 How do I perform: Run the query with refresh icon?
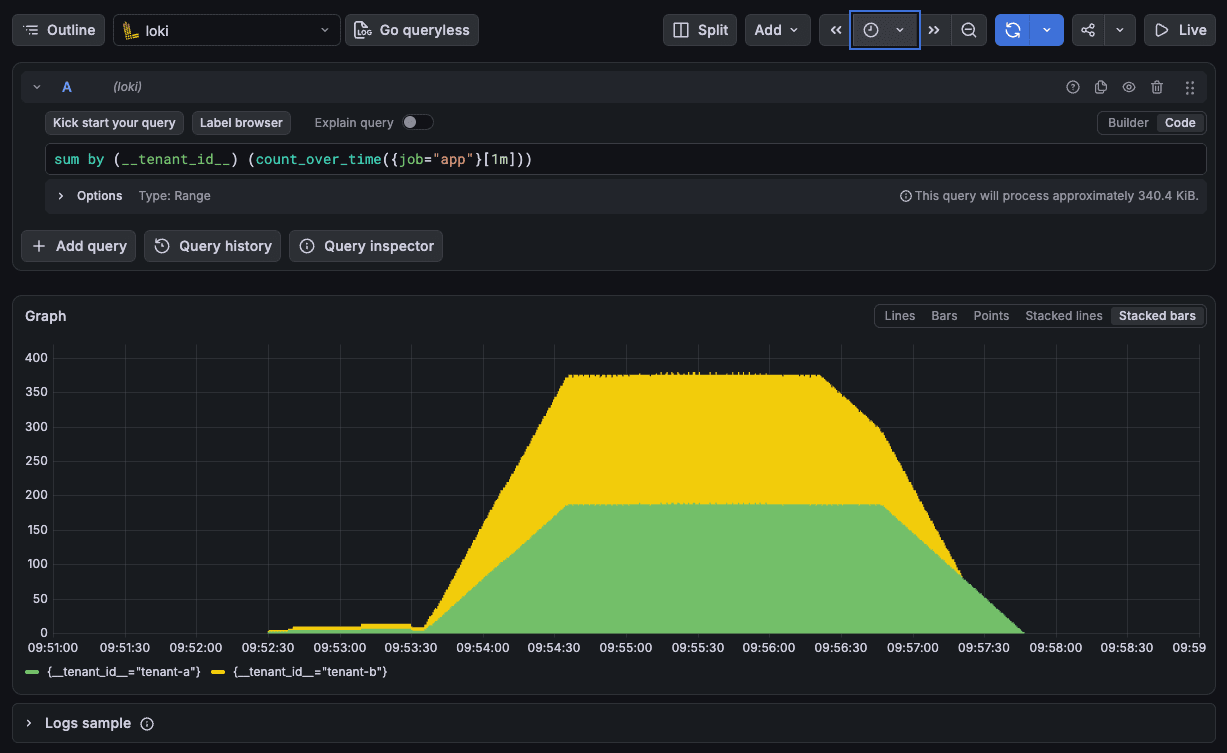coord(1013,30)
